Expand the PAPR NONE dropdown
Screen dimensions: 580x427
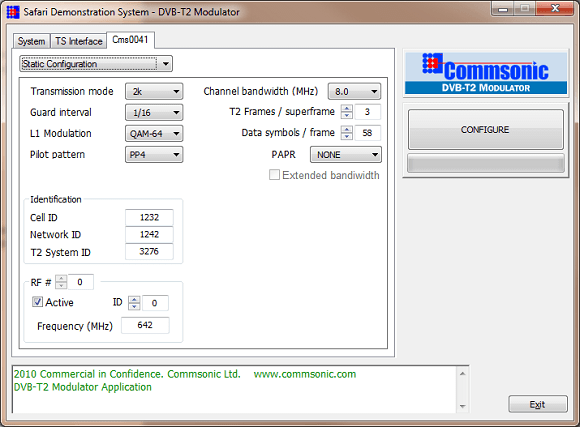click(346, 155)
